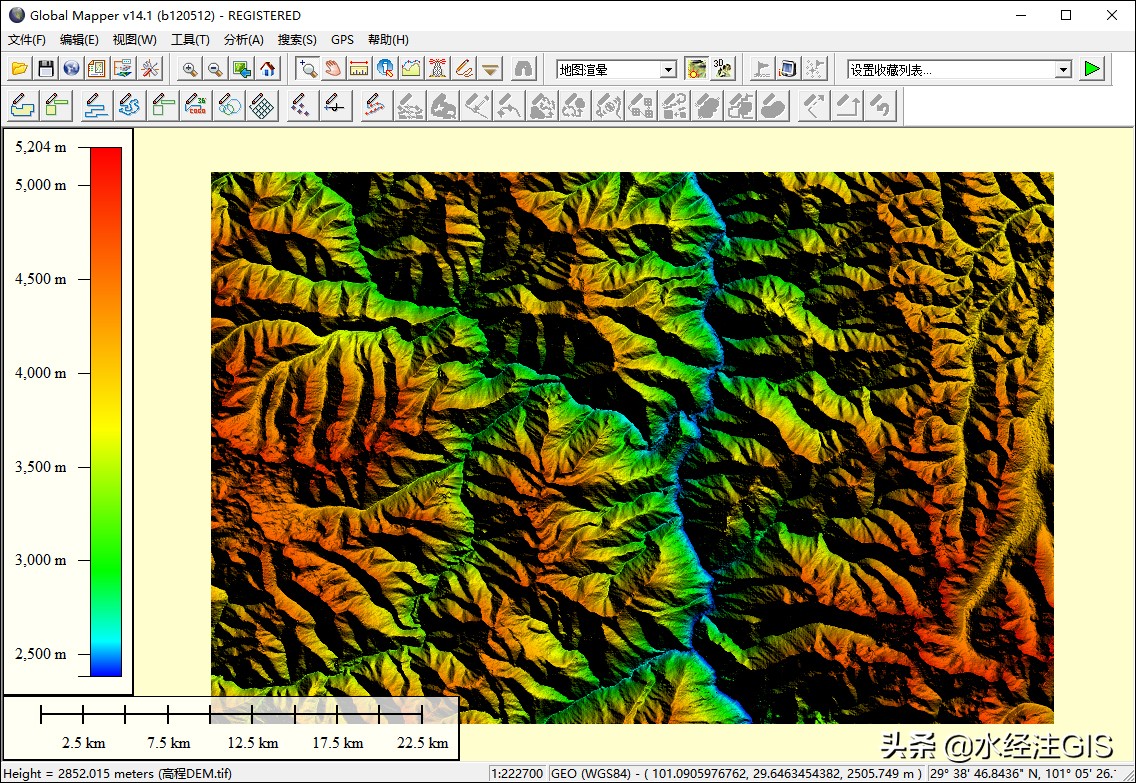Select the create regular grid pencil tool

coord(262,106)
